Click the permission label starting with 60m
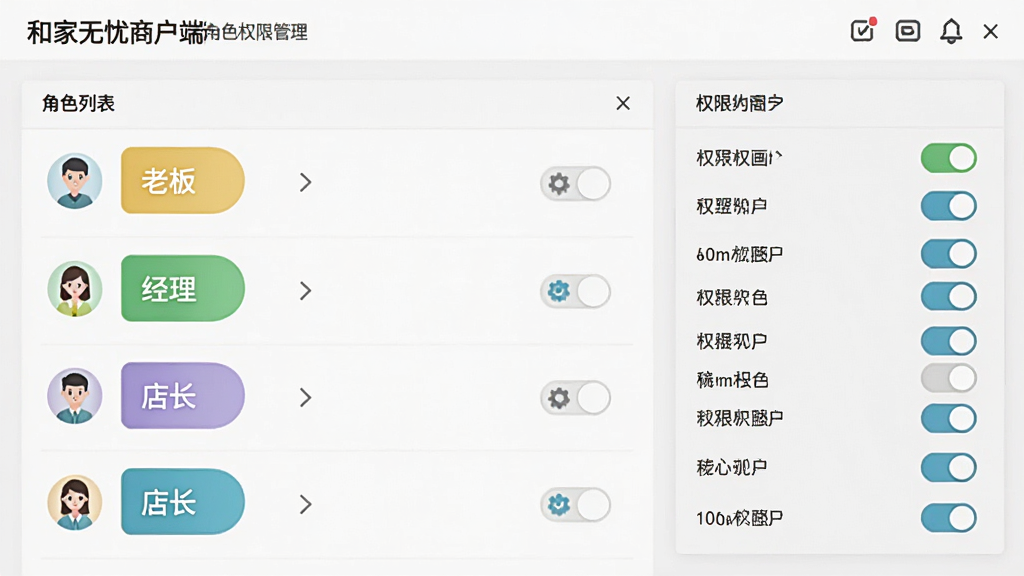 click(739, 254)
